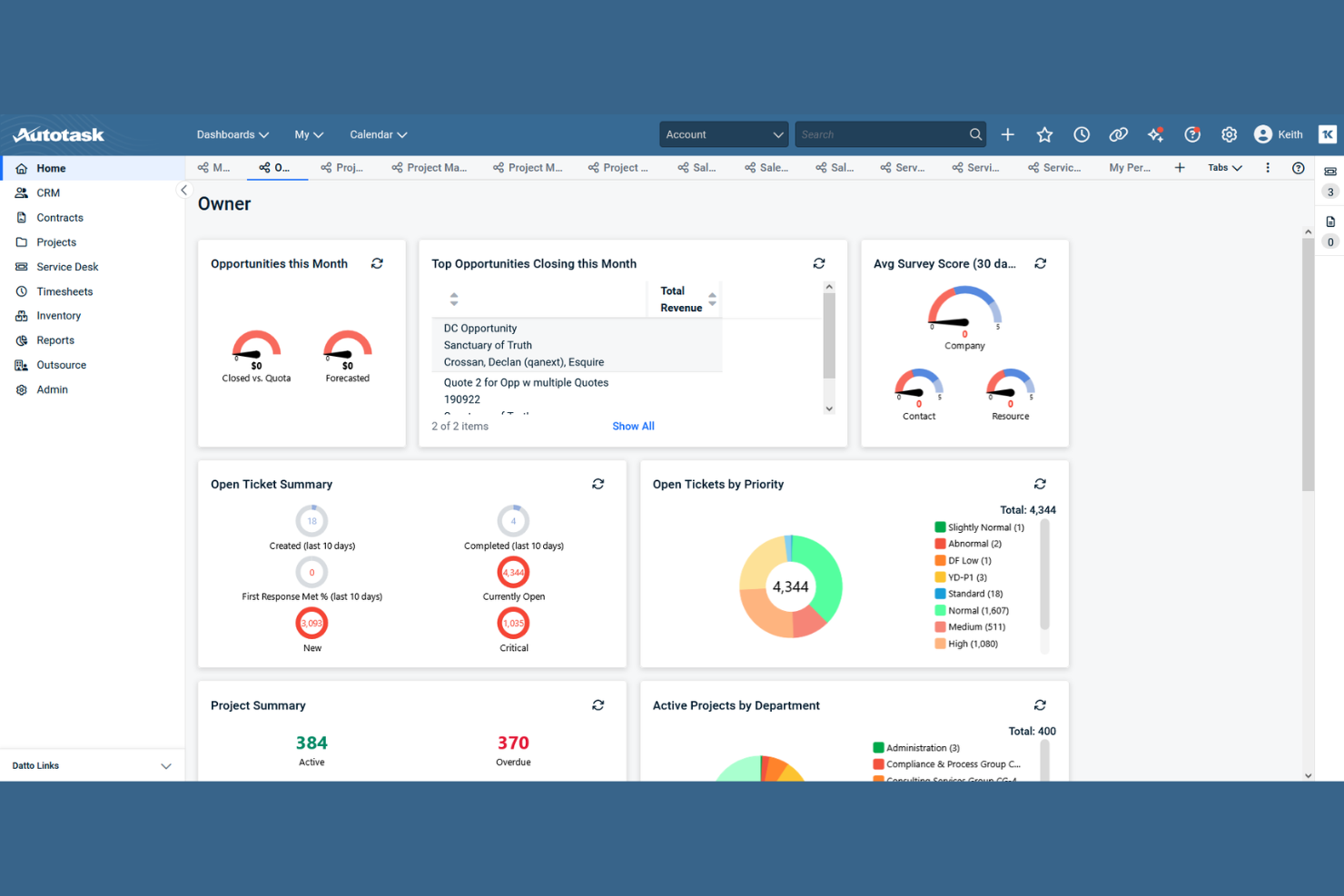This screenshot has height=896, width=1344.
Task: Click into the Search input field
Action: 881,134
